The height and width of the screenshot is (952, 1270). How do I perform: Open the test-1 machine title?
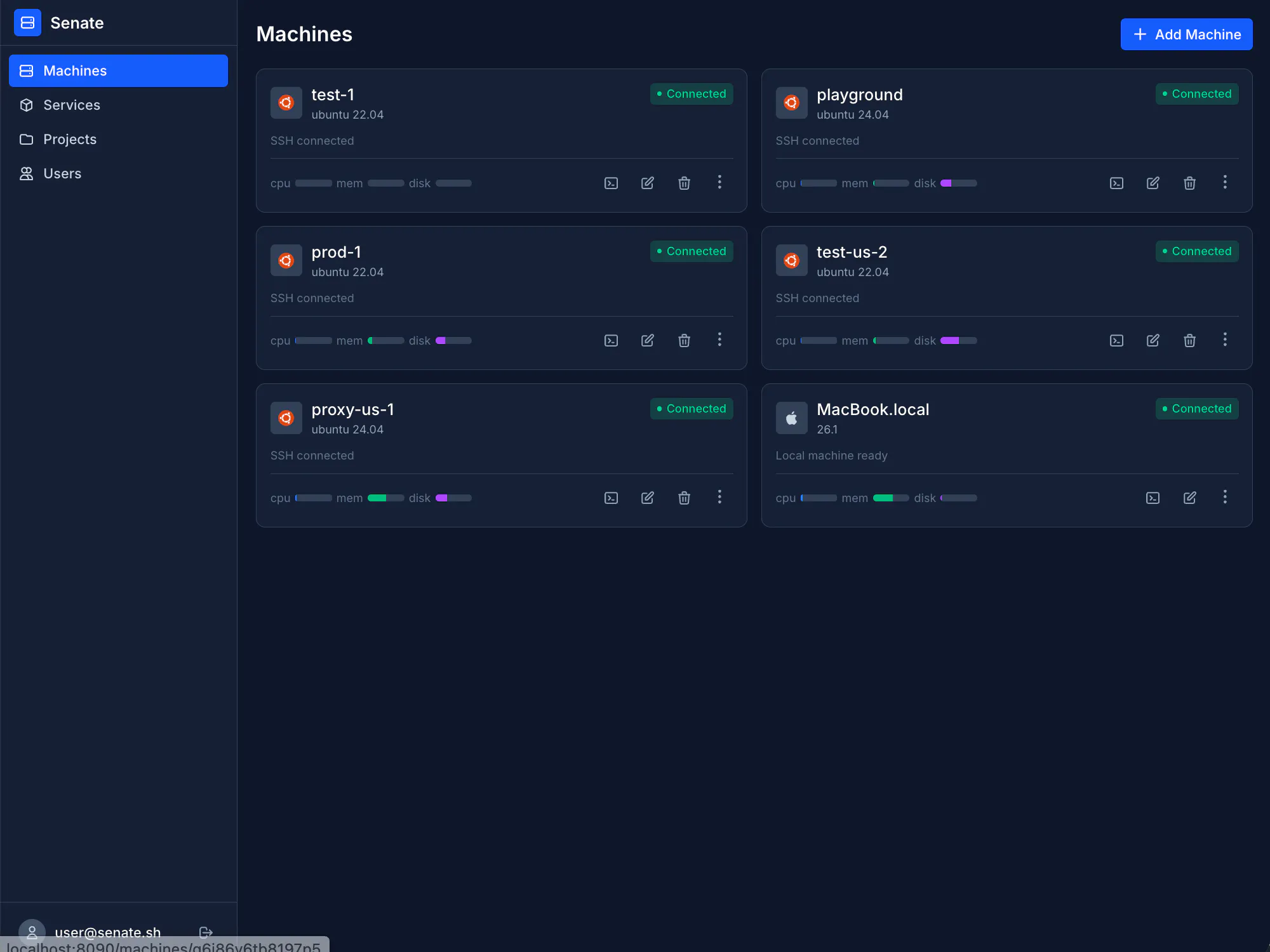click(x=333, y=95)
